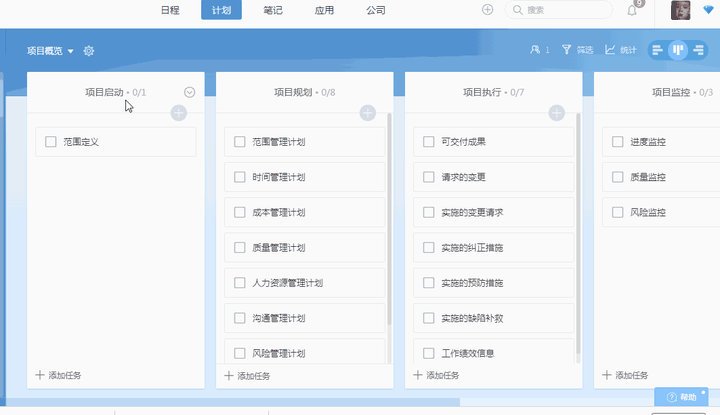Click 添加任务 under 项目启动 column
The image size is (720, 415).
pyautogui.click(x=58, y=375)
